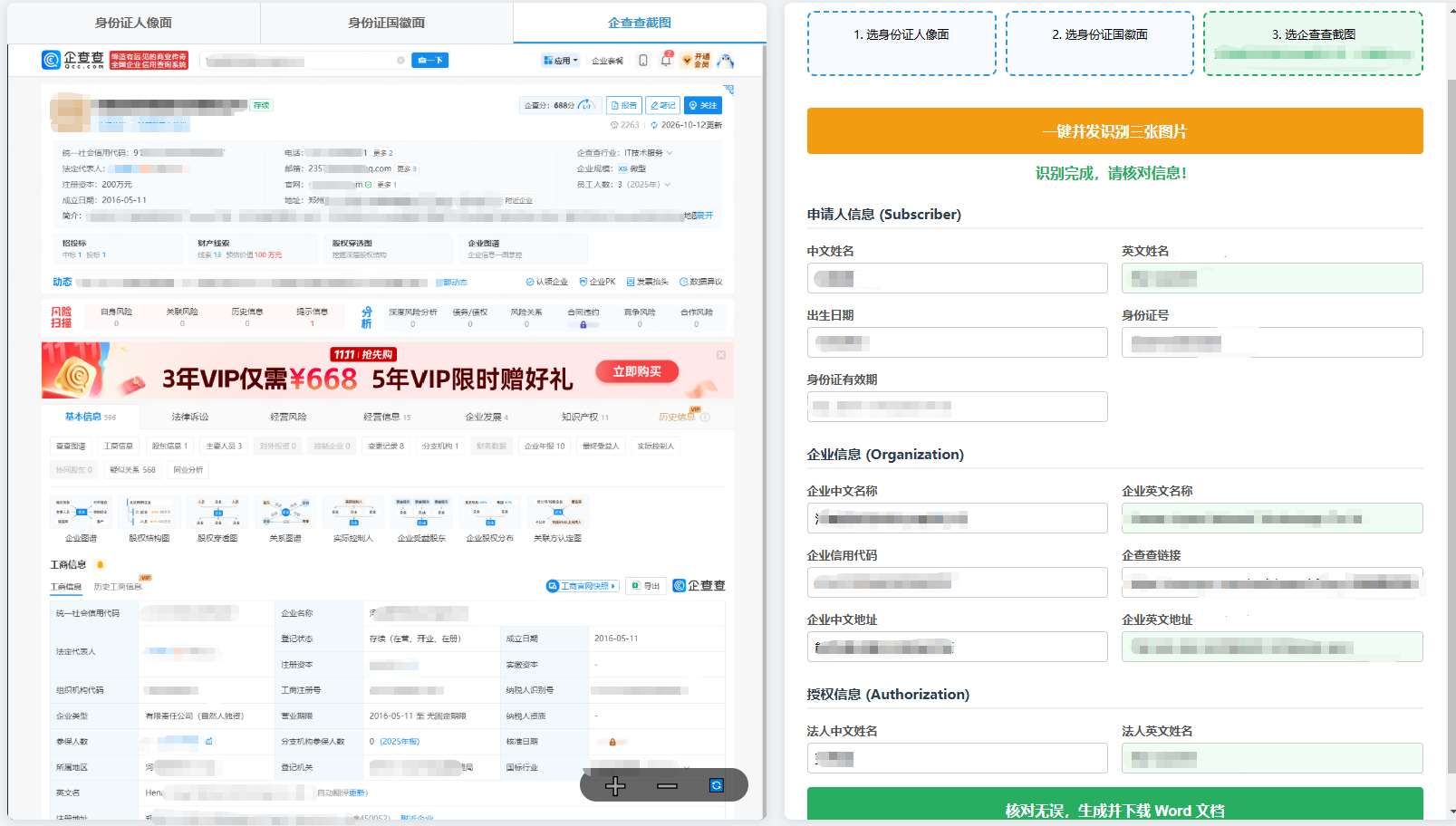
Task: Focus the 企查查链接 input field
Action: point(1272,582)
